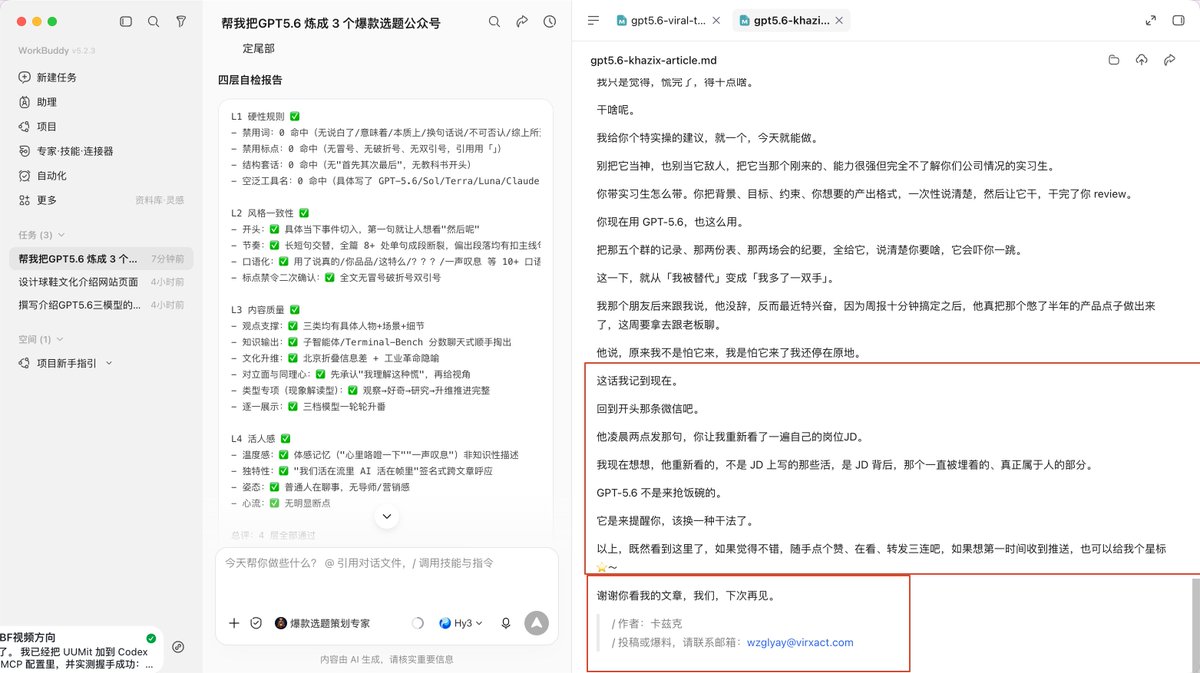Share the article file arrow icon
Screen dimensions: 1200x673
click(1169, 60)
